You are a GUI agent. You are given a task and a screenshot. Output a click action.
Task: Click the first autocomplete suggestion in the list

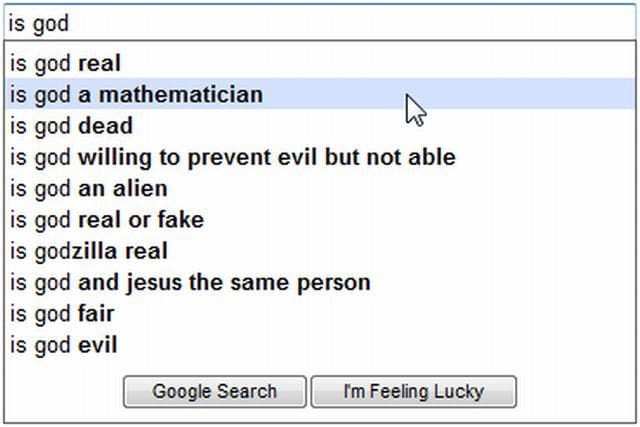(66, 64)
